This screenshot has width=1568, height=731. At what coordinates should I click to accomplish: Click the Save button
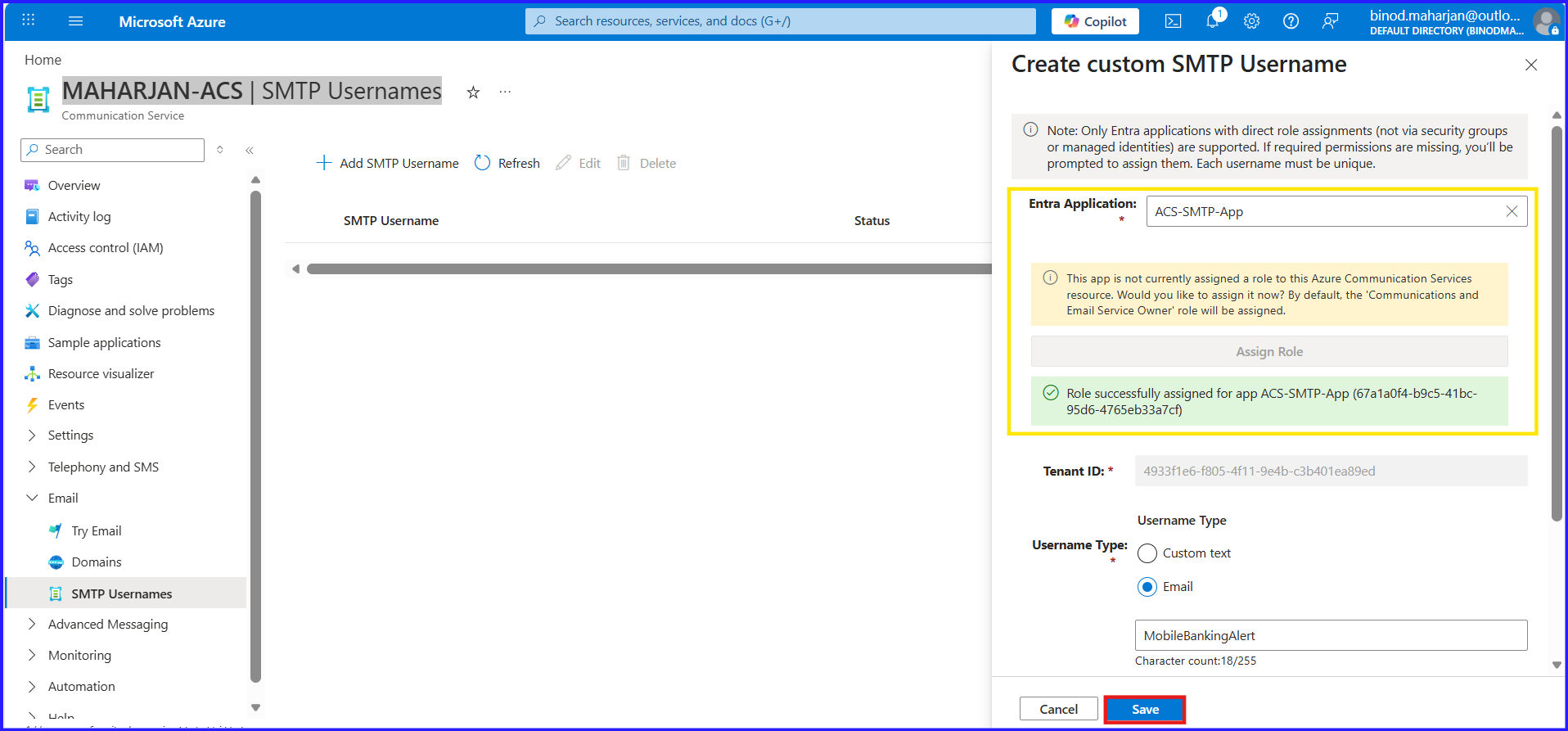click(1144, 709)
